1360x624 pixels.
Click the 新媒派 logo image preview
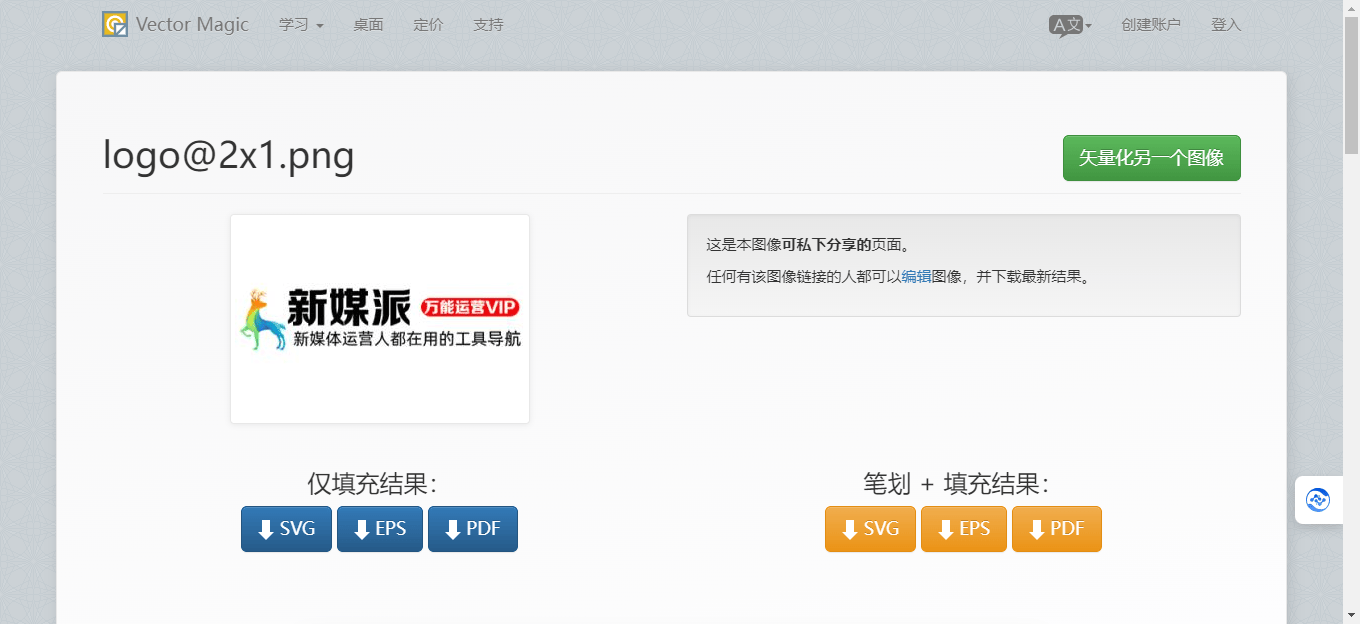(x=380, y=319)
